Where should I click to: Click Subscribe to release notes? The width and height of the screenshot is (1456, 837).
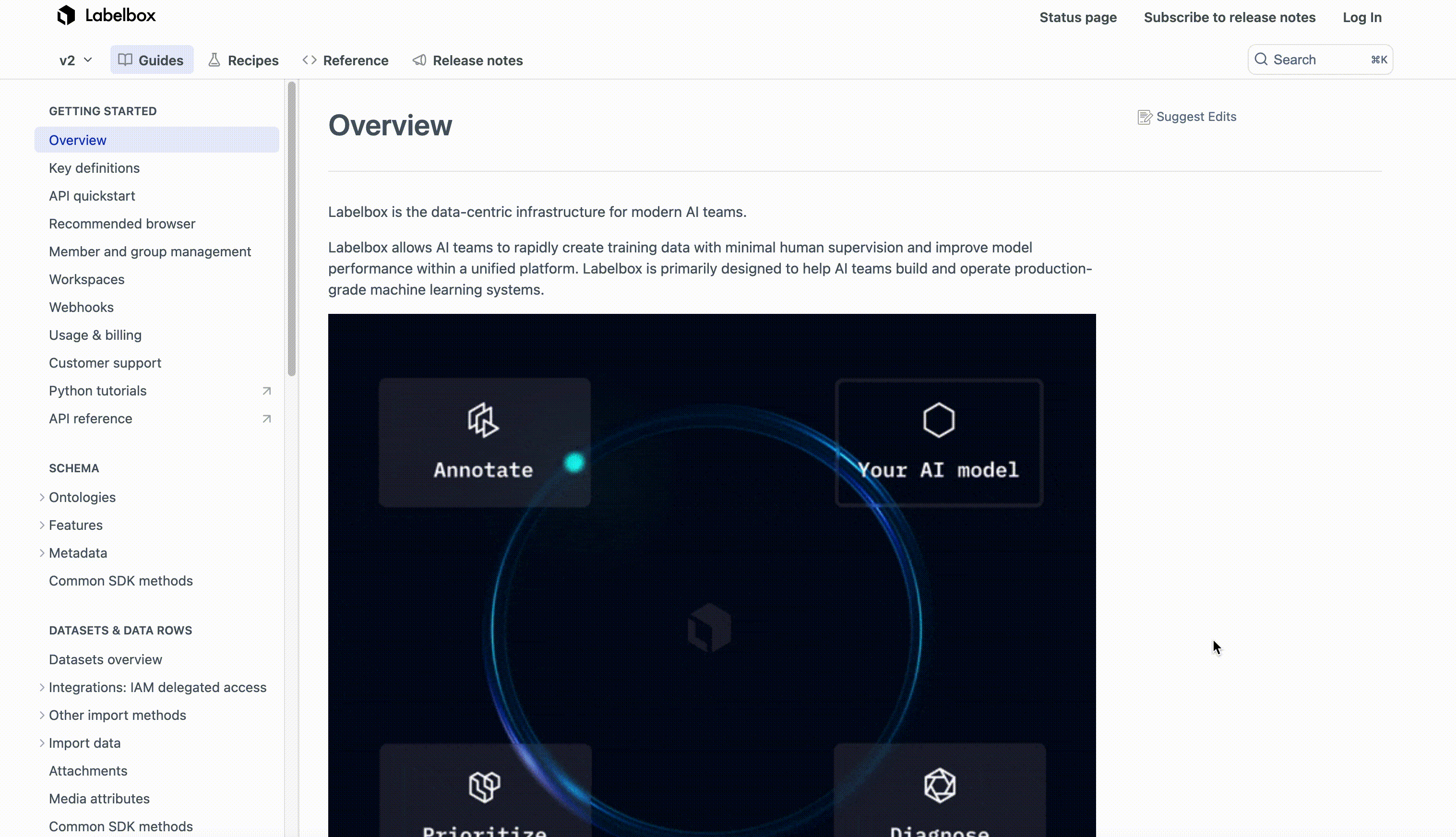[x=1229, y=17]
